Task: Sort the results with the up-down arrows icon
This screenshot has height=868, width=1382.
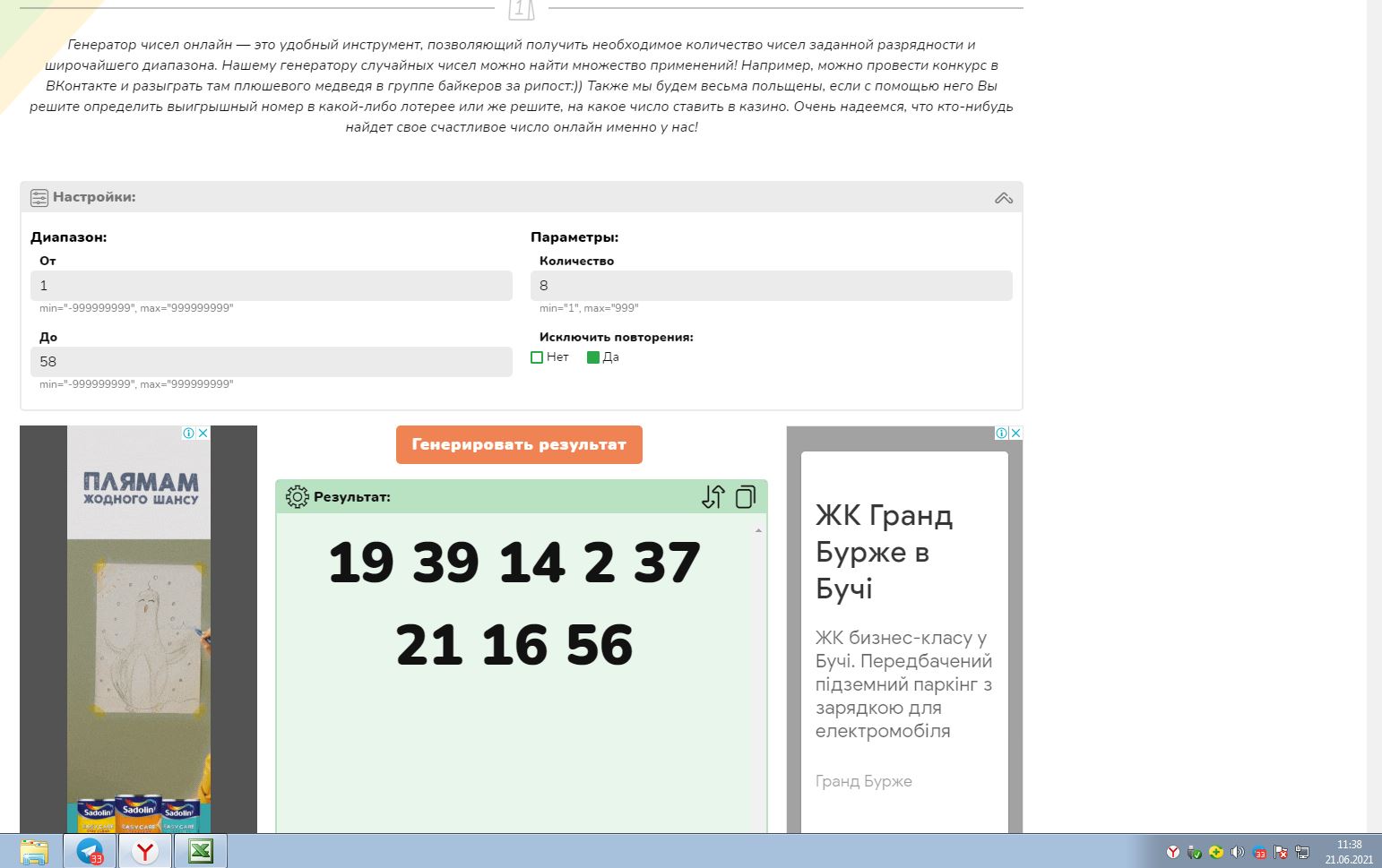Action: coord(713,496)
